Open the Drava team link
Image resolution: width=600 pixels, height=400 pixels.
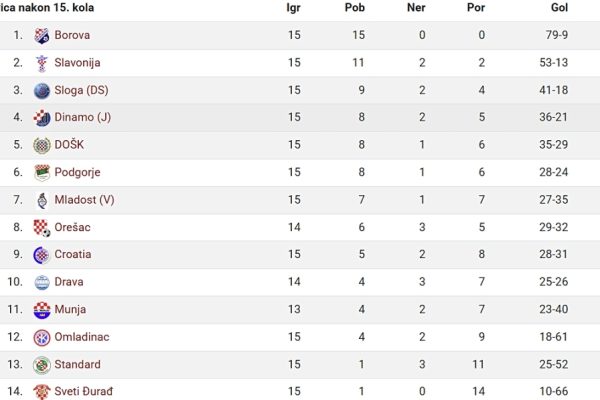point(69,282)
